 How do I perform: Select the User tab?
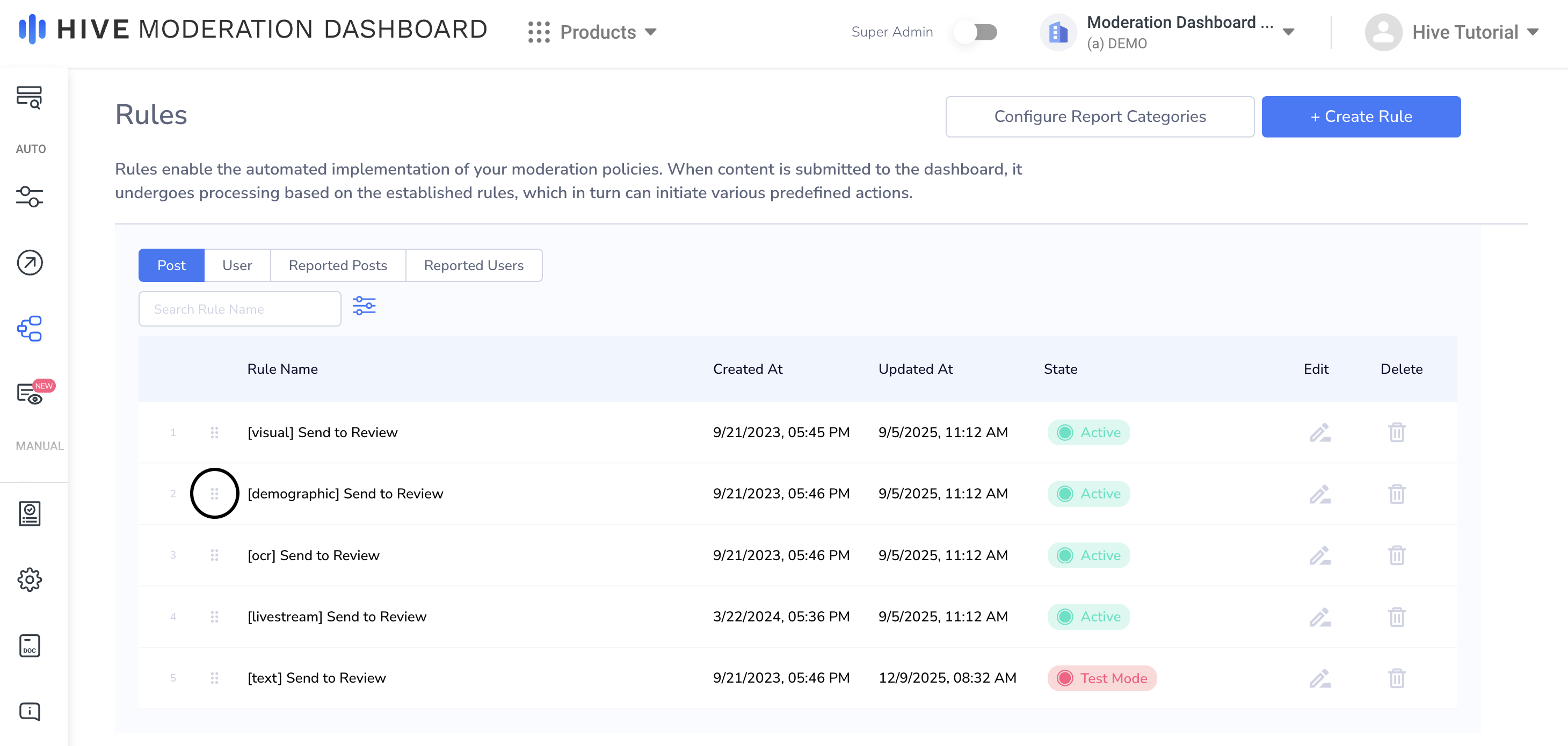[237, 265]
